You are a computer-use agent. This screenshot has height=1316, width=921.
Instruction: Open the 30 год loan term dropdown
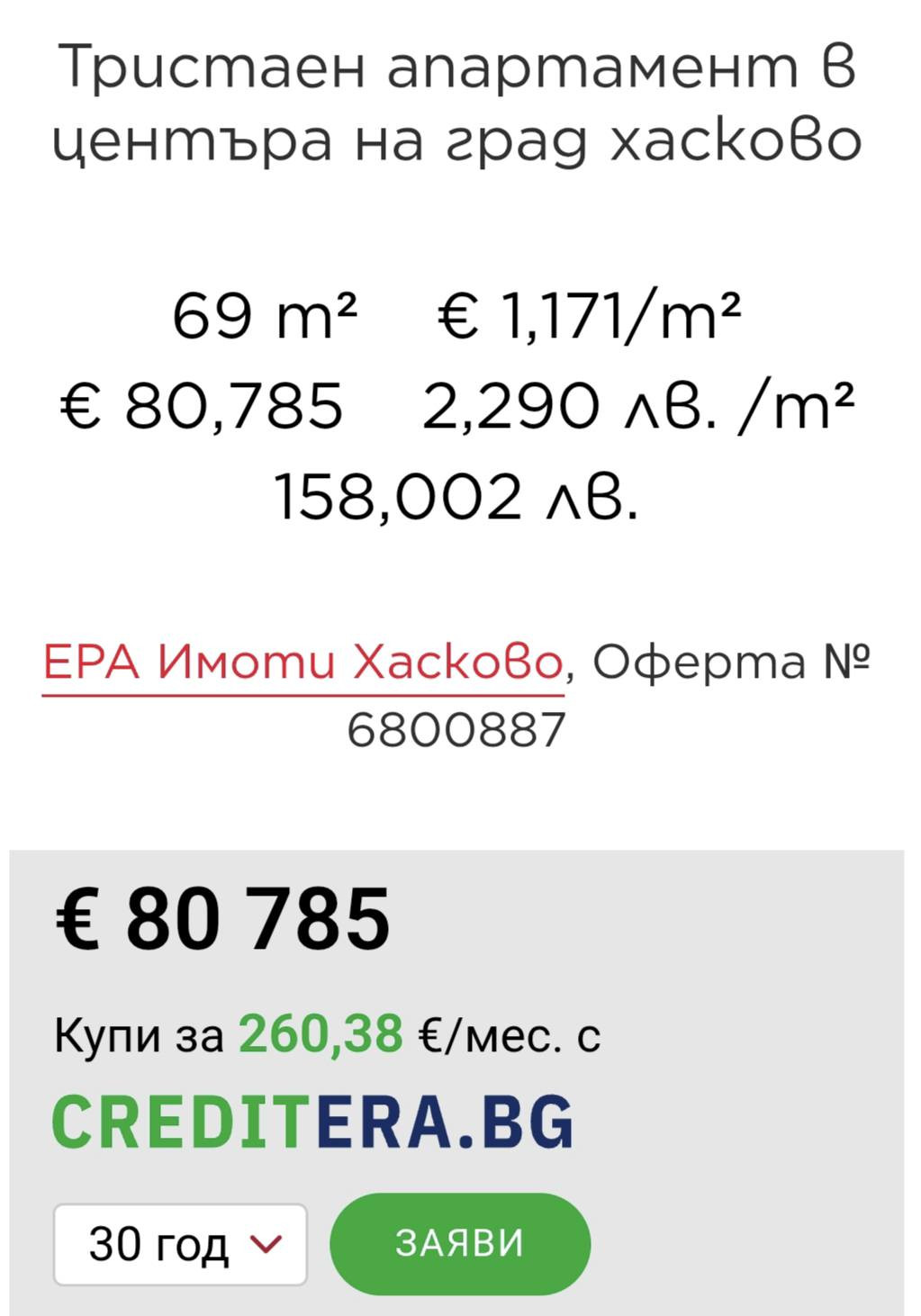click(180, 1244)
